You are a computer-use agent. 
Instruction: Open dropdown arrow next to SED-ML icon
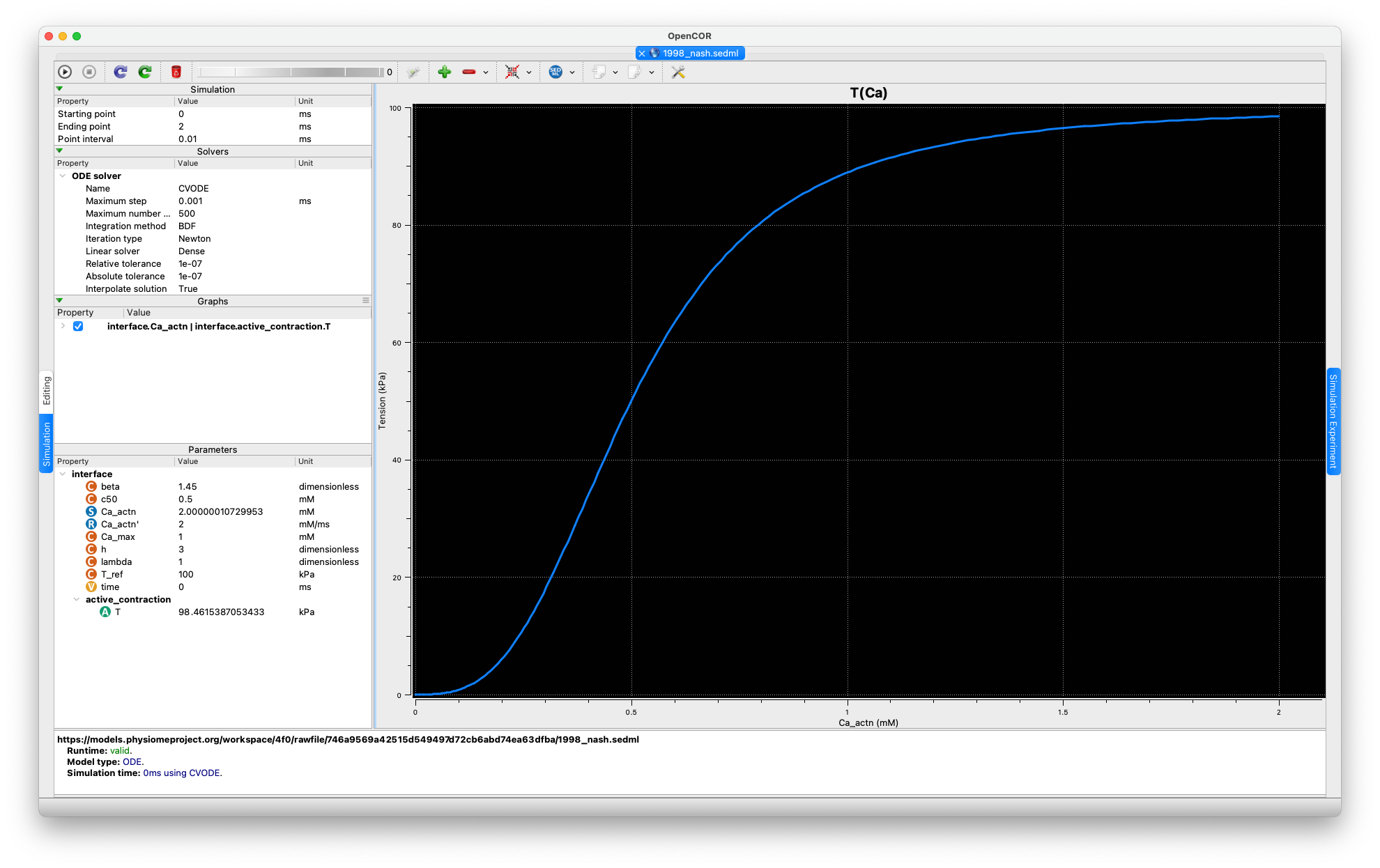pyautogui.click(x=572, y=72)
